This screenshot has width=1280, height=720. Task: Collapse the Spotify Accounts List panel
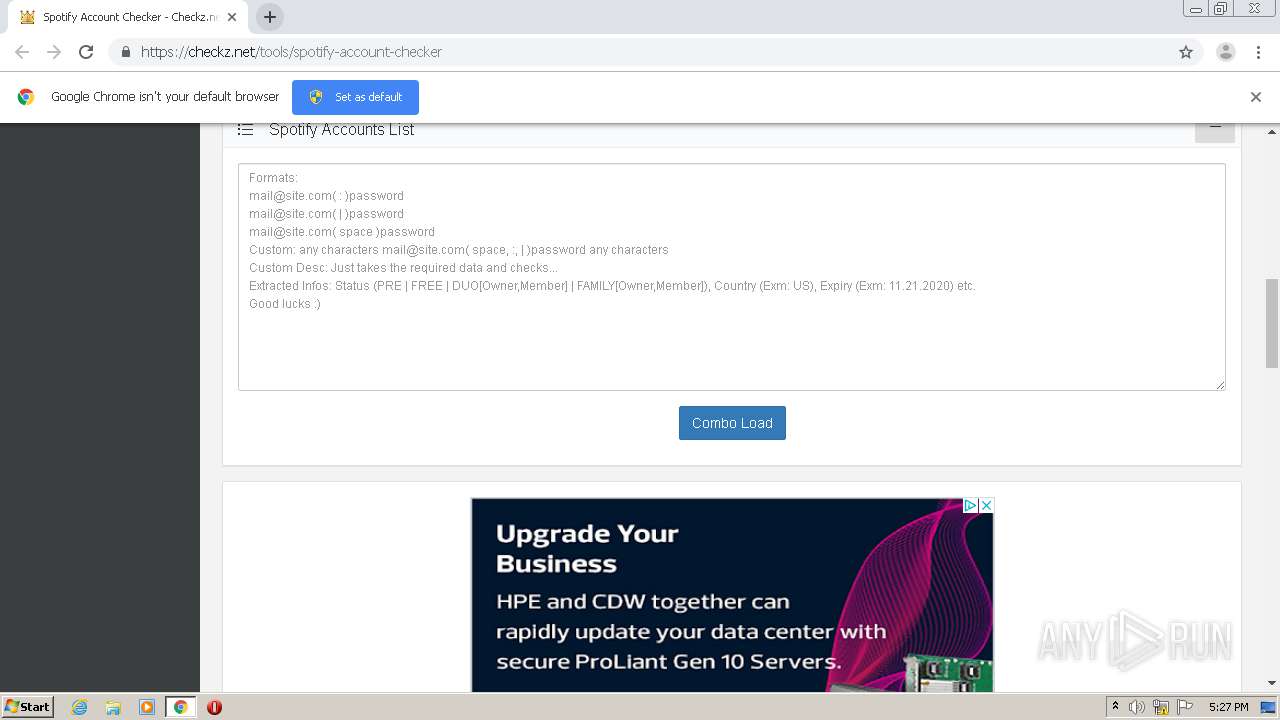tap(1215, 131)
